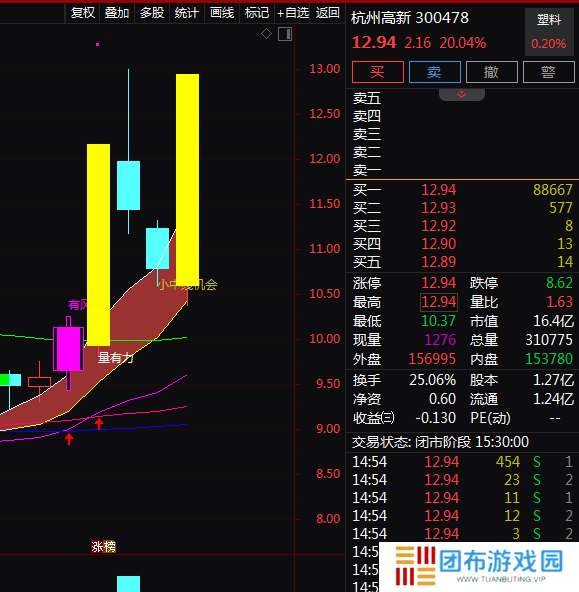Image resolution: width=579 pixels, height=592 pixels.
Task: Open the 叠加 overlay option
Action: coord(117,13)
